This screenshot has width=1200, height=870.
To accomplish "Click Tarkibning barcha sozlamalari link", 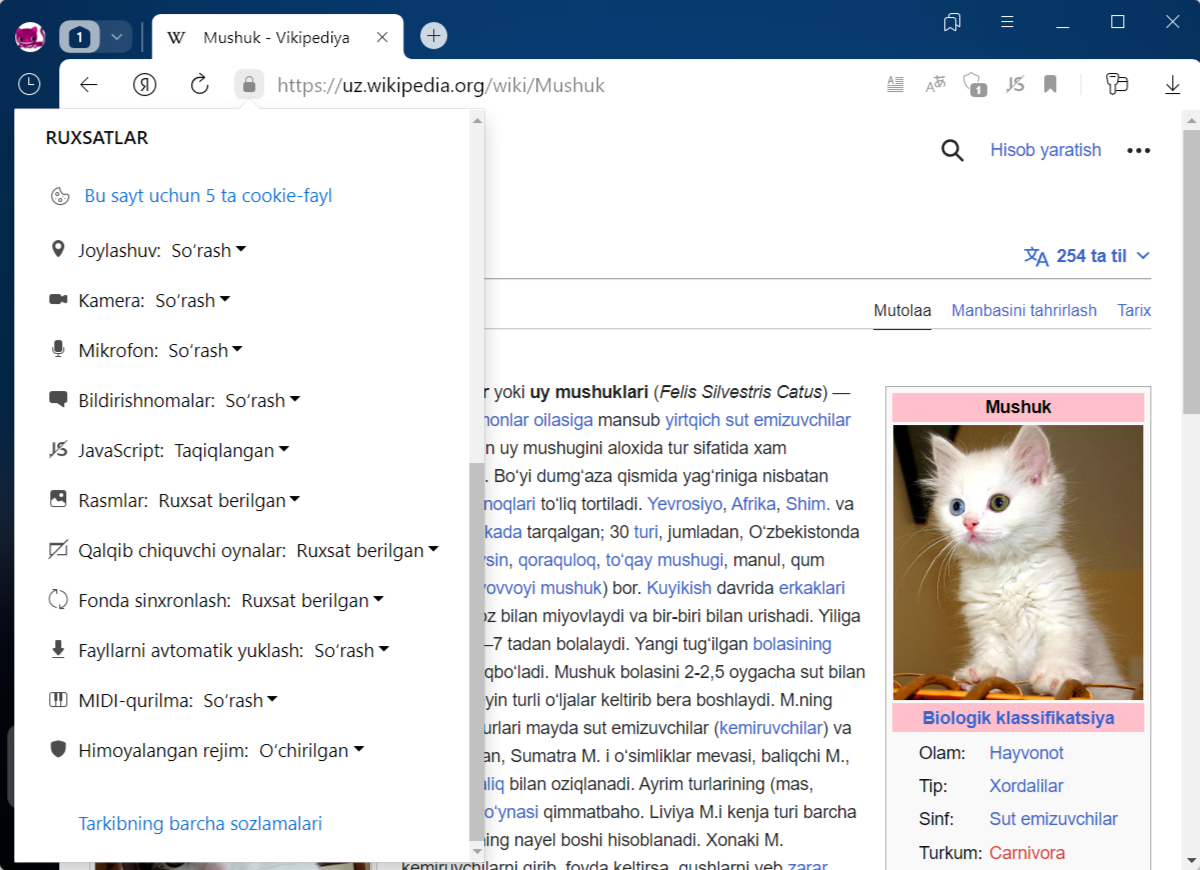I will (x=200, y=824).
